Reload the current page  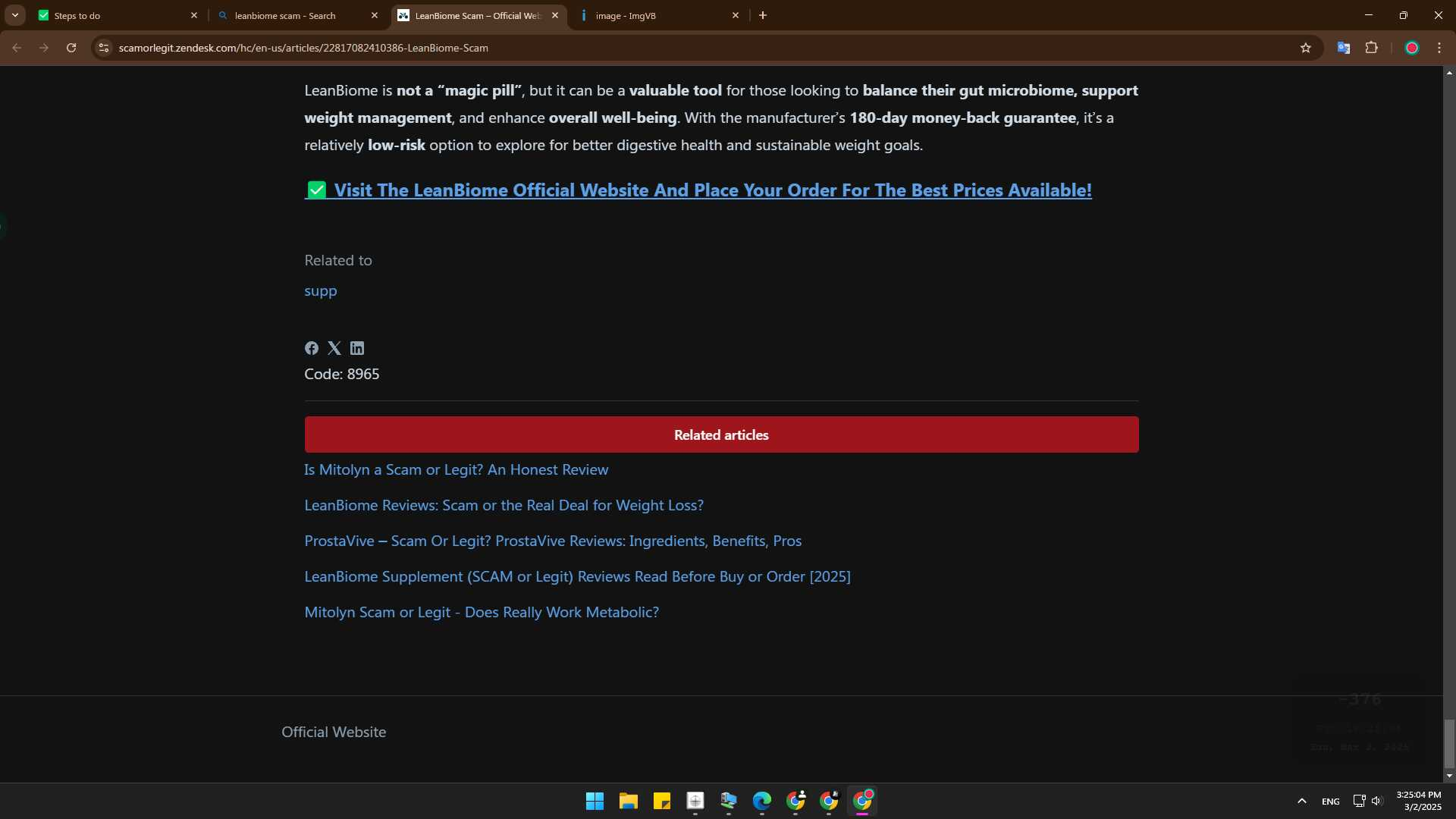tap(71, 48)
